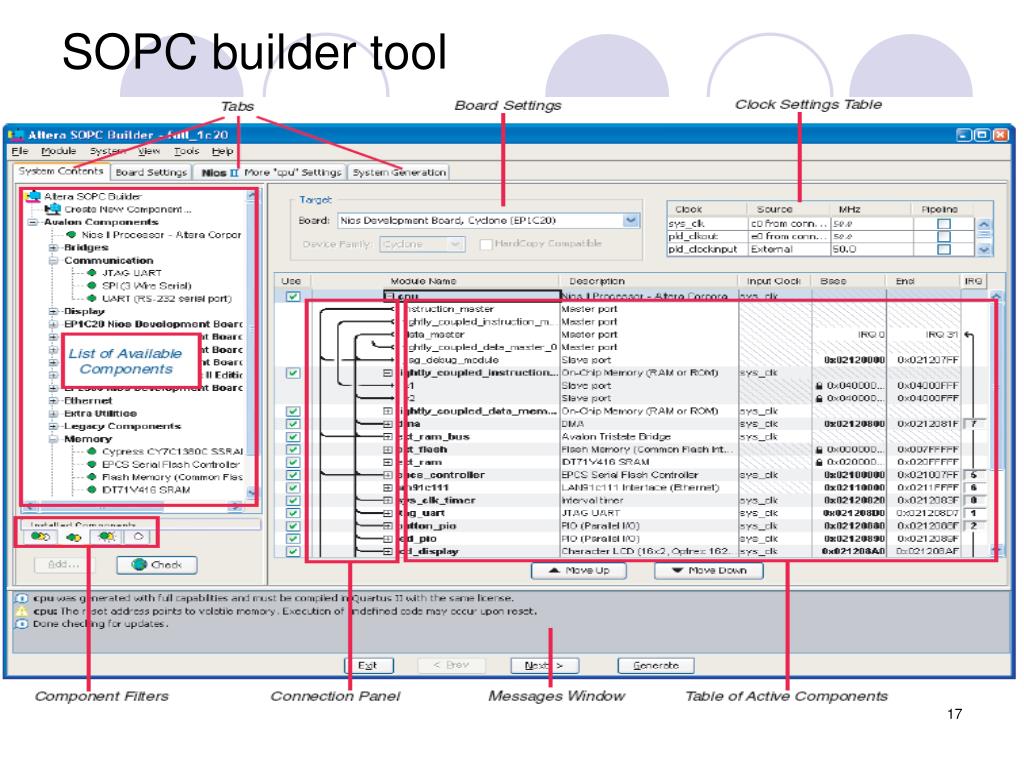Click the IRQ value field for sys_clk_timer
Viewport: 1024px width, 768px height.
974,500
